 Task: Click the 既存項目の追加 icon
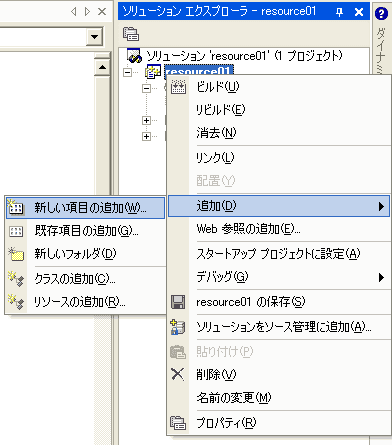pos(16,231)
